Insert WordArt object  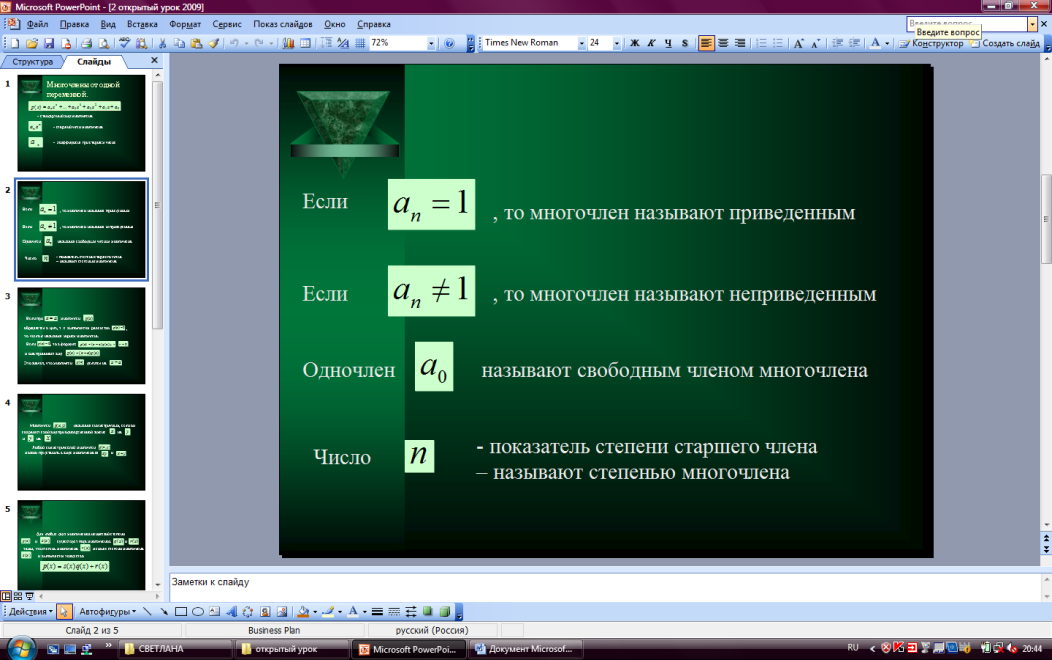point(231,612)
